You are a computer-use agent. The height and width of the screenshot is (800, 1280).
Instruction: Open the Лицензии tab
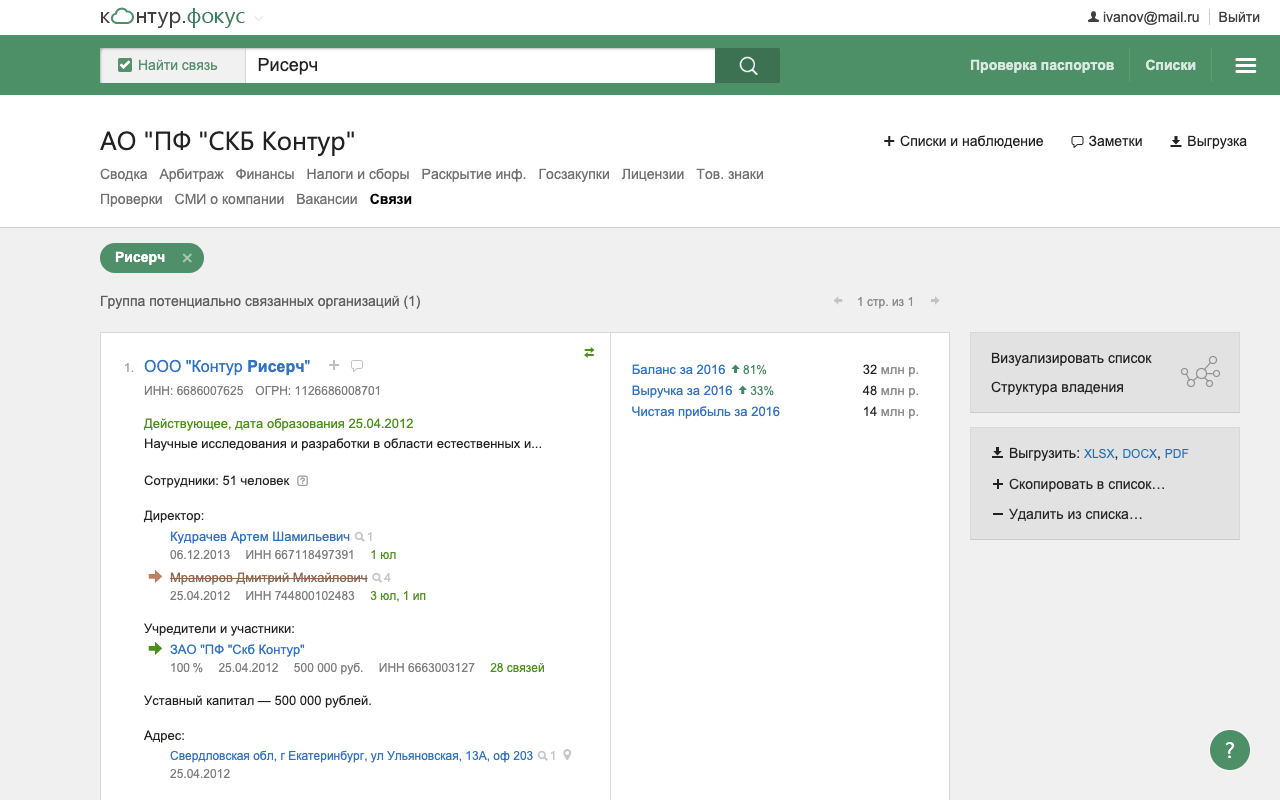click(653, 174)
